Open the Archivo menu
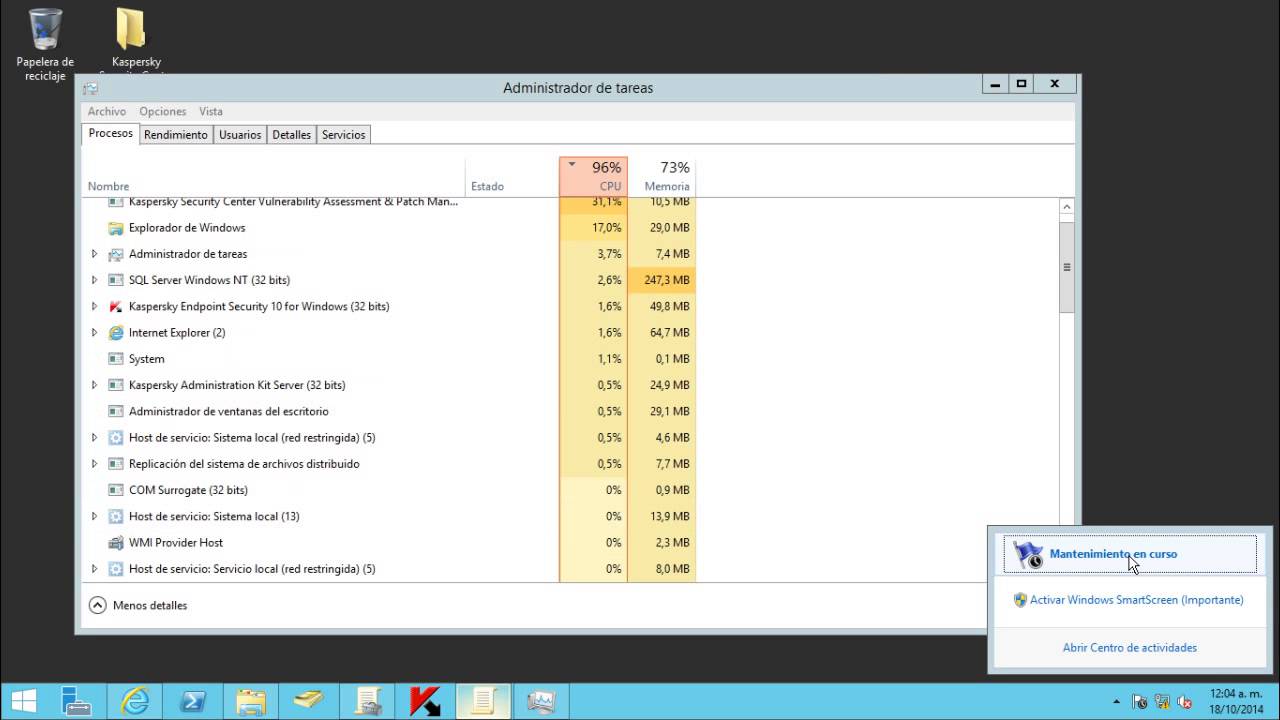1280x720 pixels. (107, 111)
